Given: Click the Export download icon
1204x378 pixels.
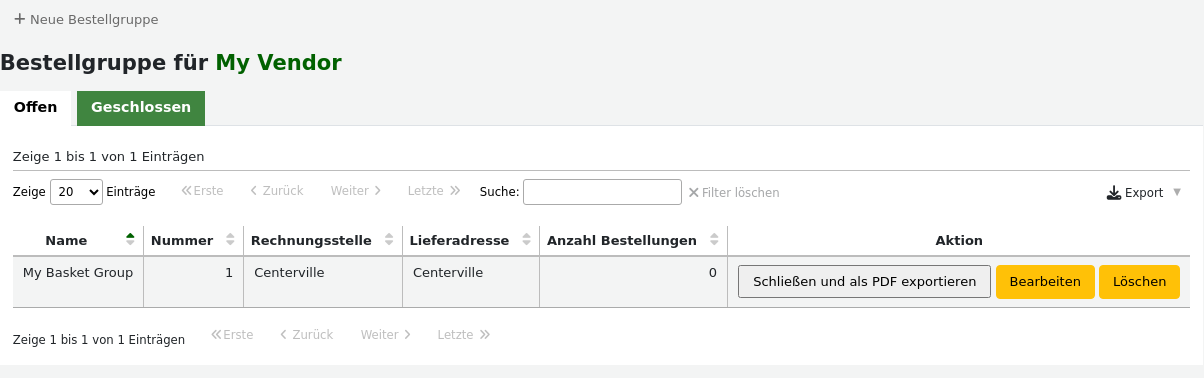Looking at the screenshot, I should [x=1114, y=192].
